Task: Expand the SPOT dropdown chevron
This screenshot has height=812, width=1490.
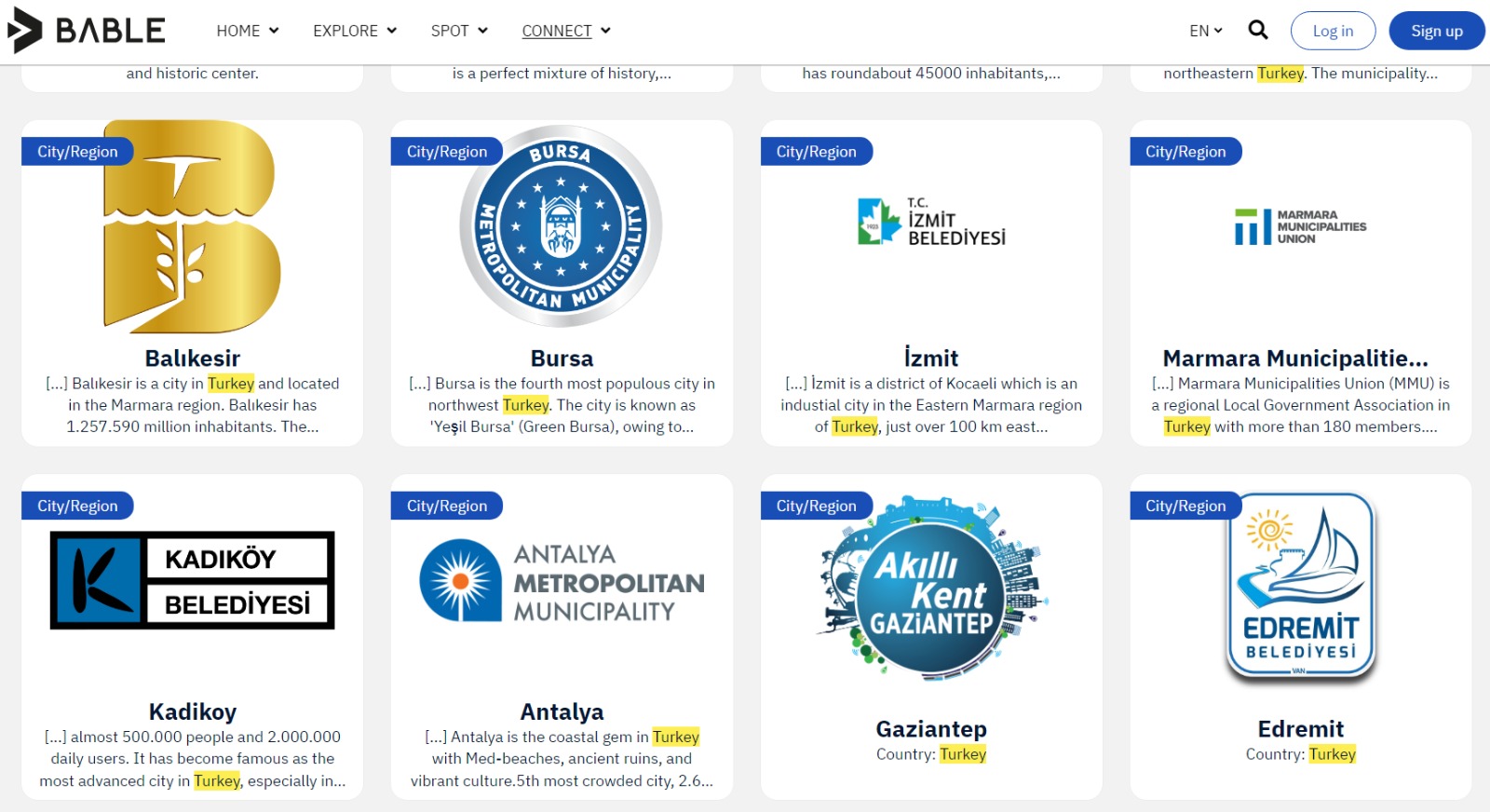Action: [482, 31]
